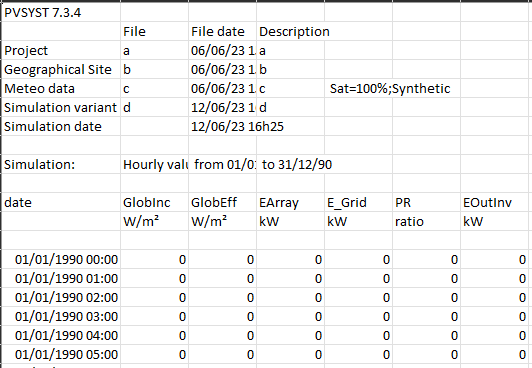Select the Project file date cell
Image resolution: width=532 pixels, height=368 pixels.
pyautogui.click(x=222, y=51)
